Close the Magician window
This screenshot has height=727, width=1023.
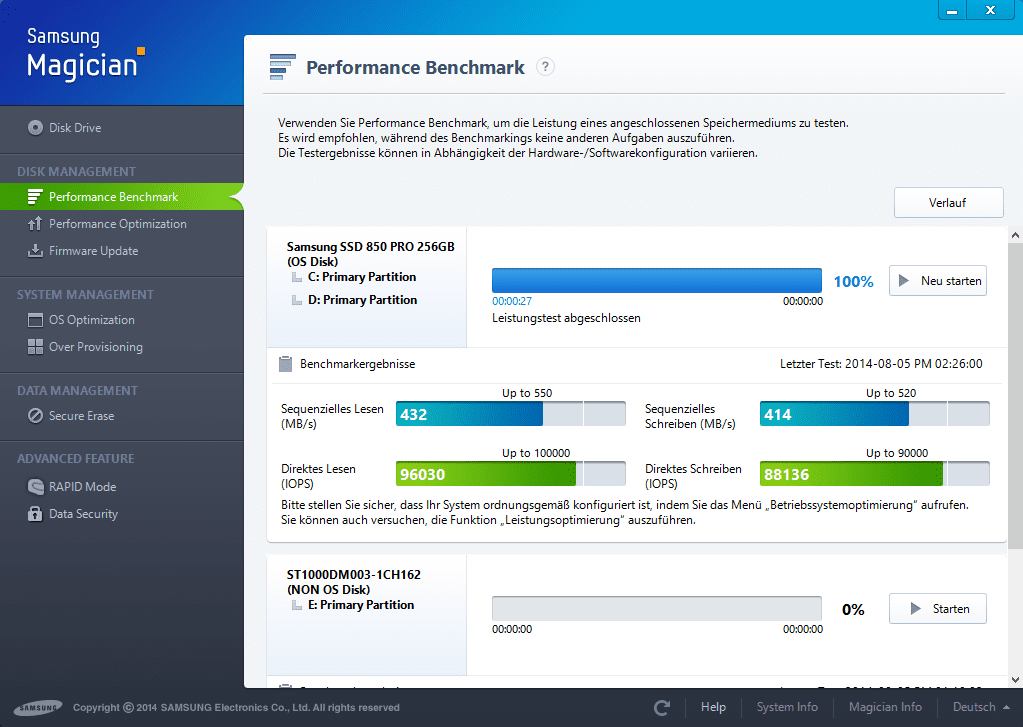point(990,10)
